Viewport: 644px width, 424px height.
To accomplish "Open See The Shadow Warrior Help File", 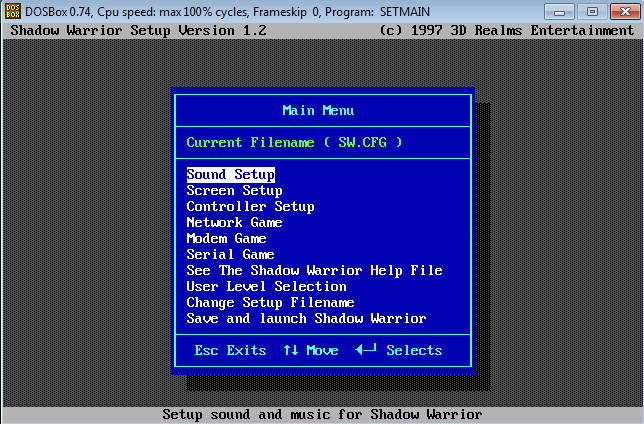I will click(315, 271).
